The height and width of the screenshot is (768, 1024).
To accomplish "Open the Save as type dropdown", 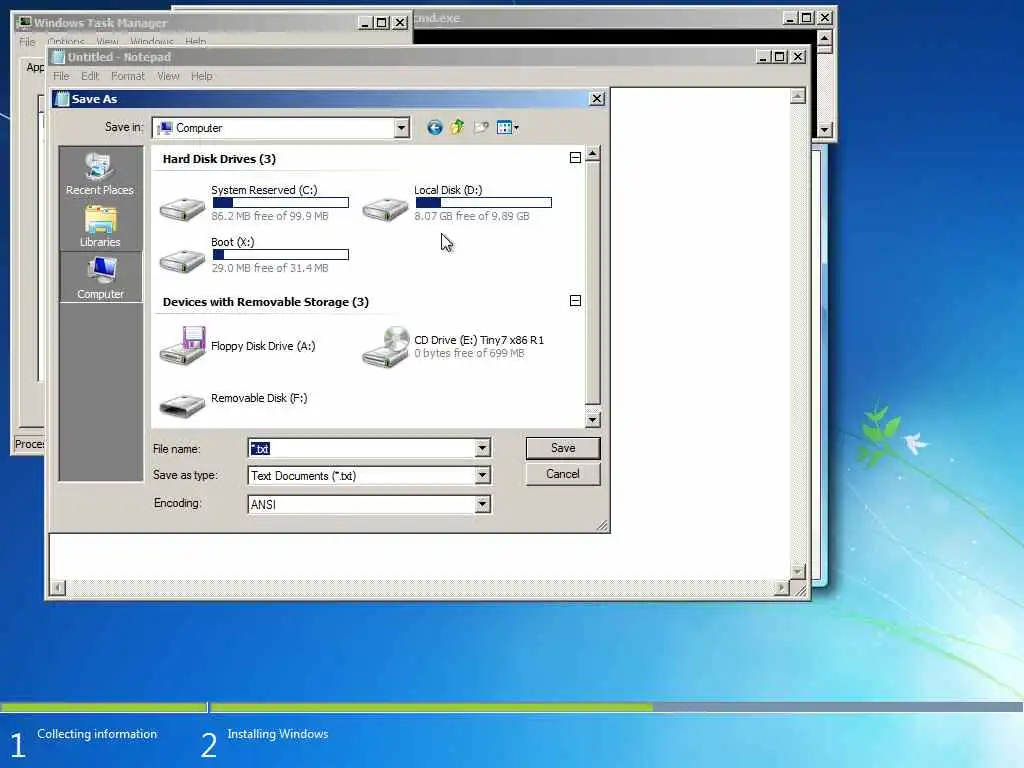I will 482,475.
